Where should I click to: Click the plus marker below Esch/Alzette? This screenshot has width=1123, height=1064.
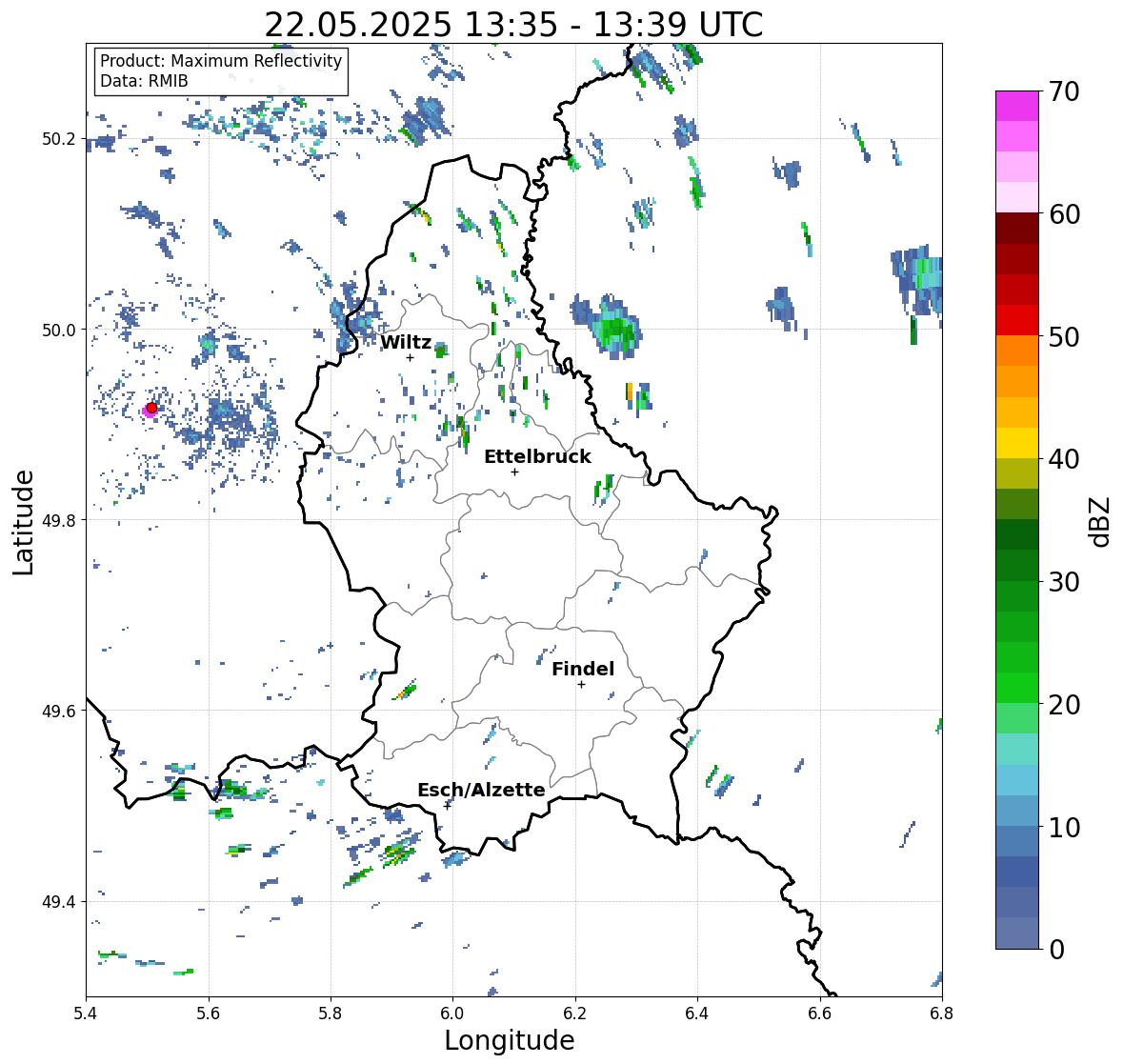pyautogui.click(x=447, y=806)
